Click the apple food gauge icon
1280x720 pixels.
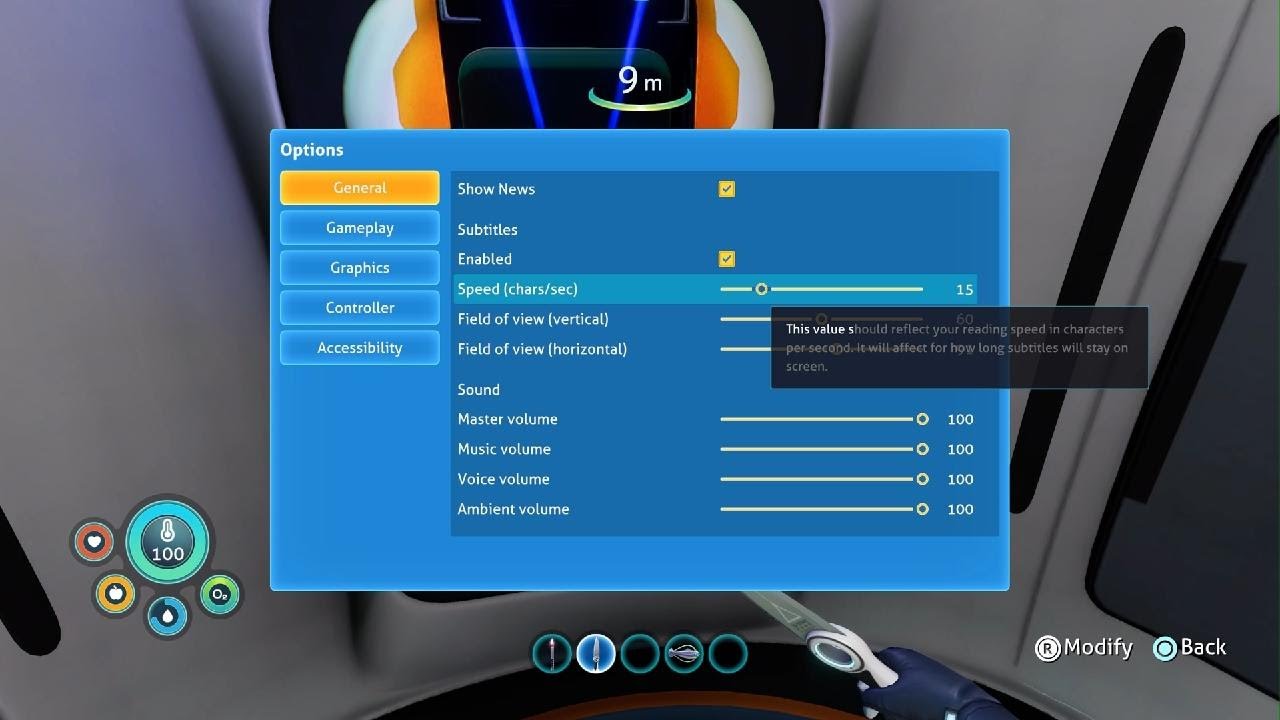pyautogui.click(x=115, y=593)
